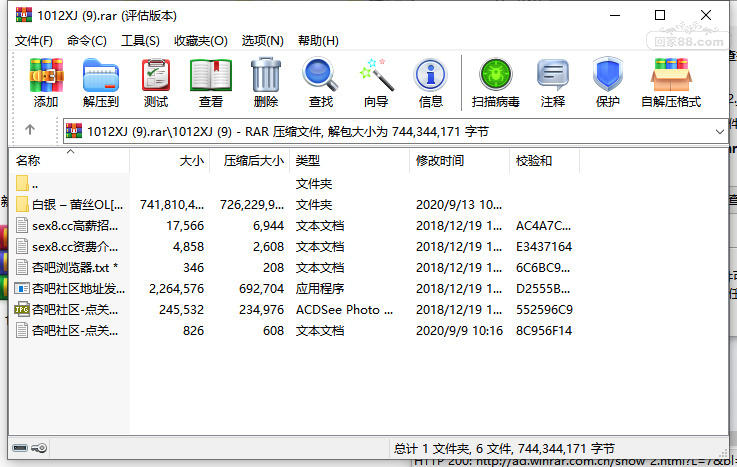This screenshot has width=737, height=467.
Task: Go up one folder level arrow
Action: 30,129
